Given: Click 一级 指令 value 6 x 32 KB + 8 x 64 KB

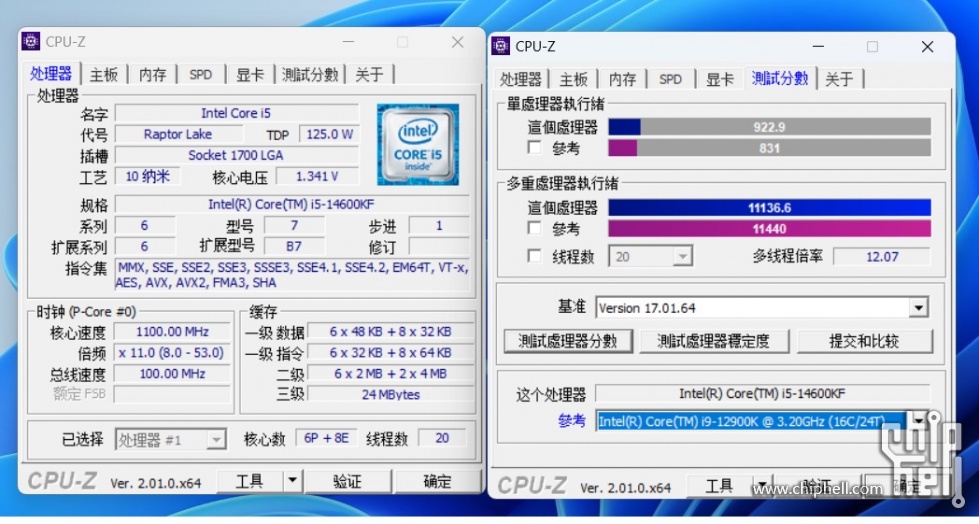Looking at the screenshot, I should [x=390, y=353].
